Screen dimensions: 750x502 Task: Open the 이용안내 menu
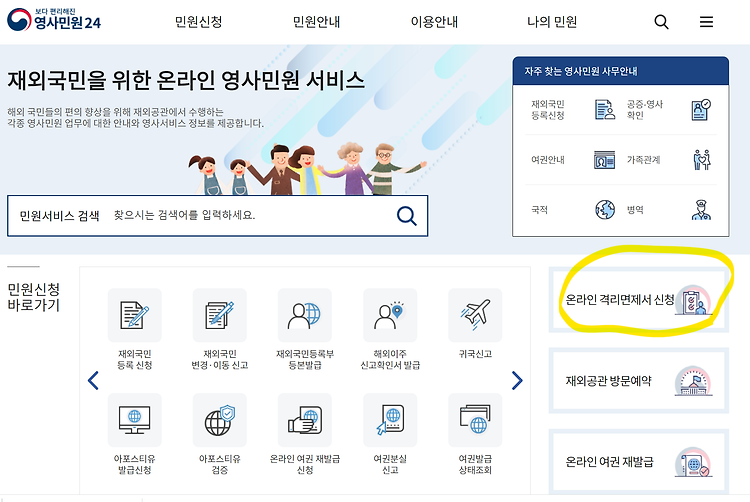coord(434,22)
